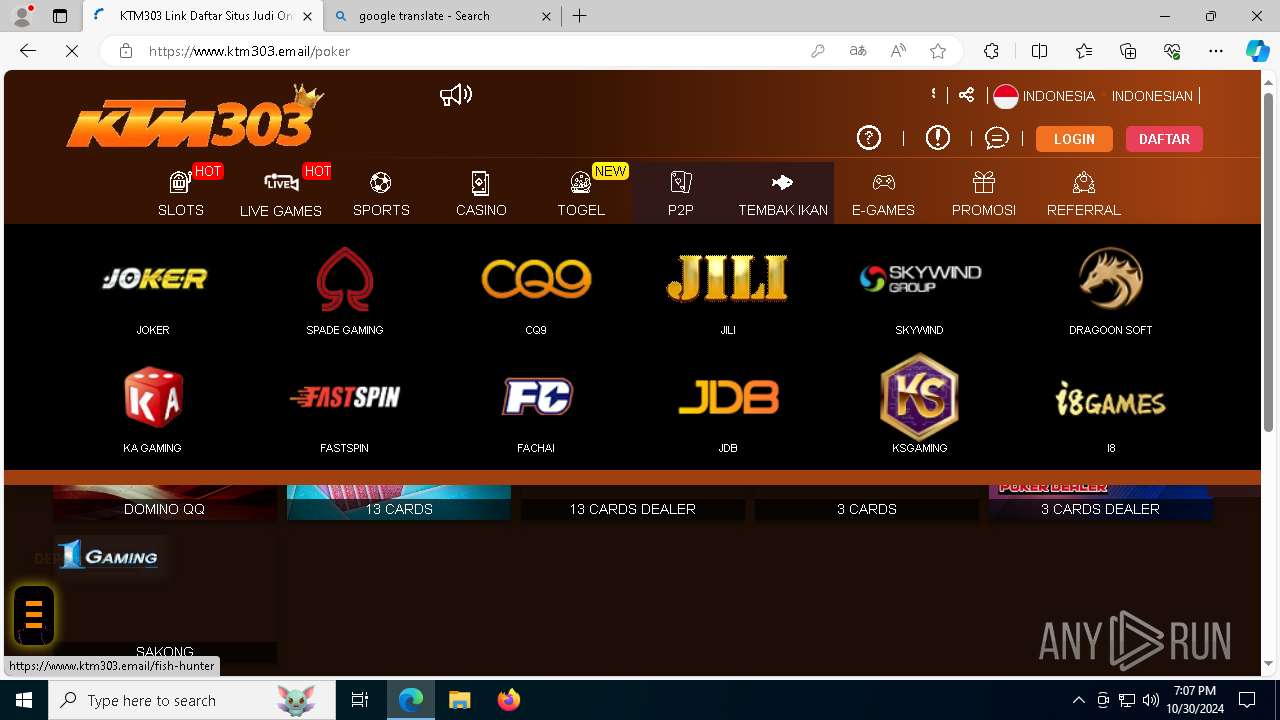The image size is (1280, 720).
Task: Click the LOGIN button
Action: point(1074,139)
